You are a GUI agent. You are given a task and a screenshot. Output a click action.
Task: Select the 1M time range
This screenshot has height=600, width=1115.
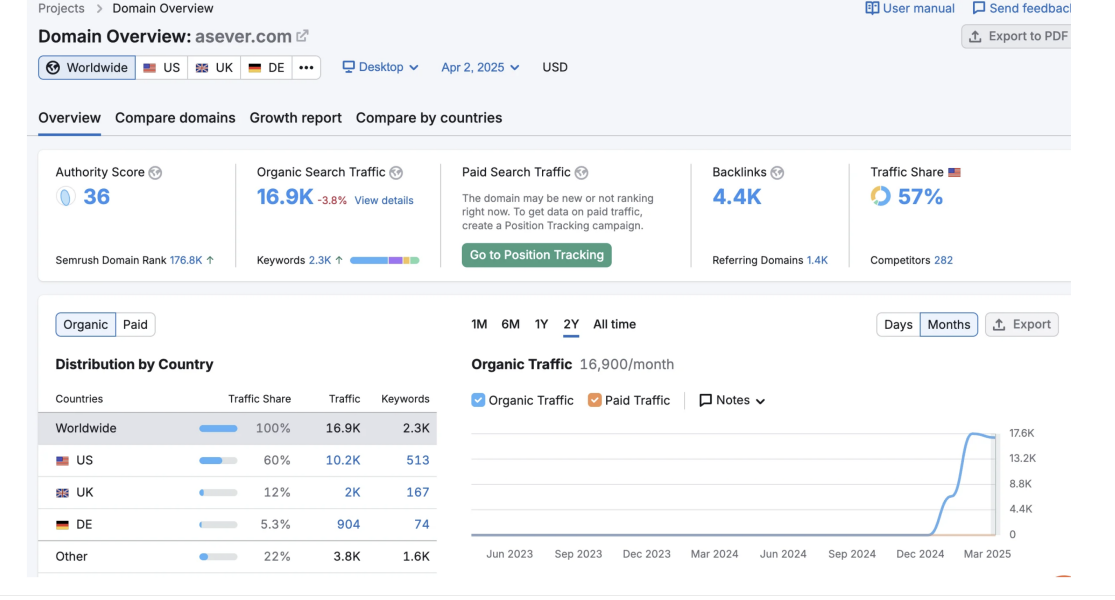click(479, 324)
